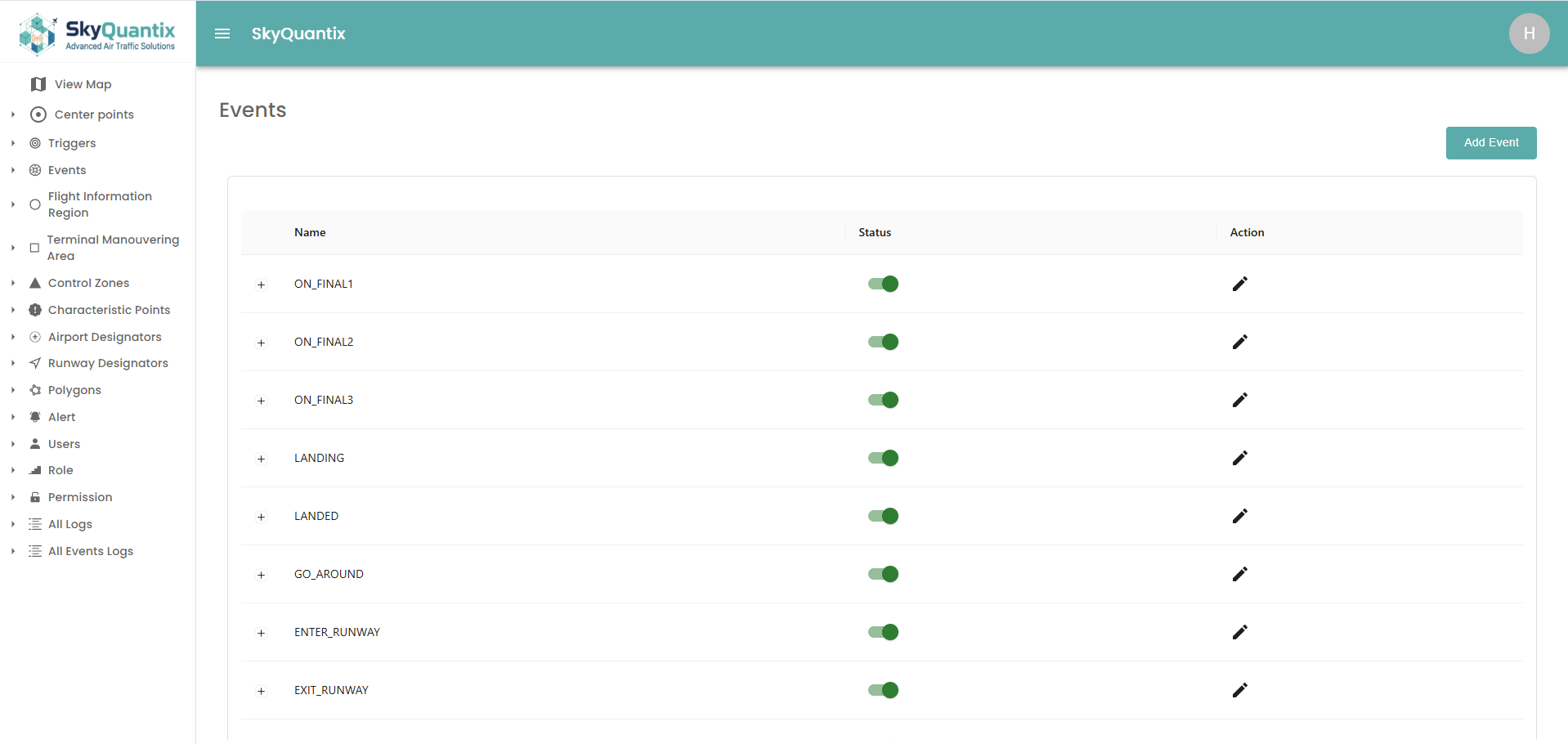Click the edit pencil for ON_FINAL1

(x=1239, y=284)
